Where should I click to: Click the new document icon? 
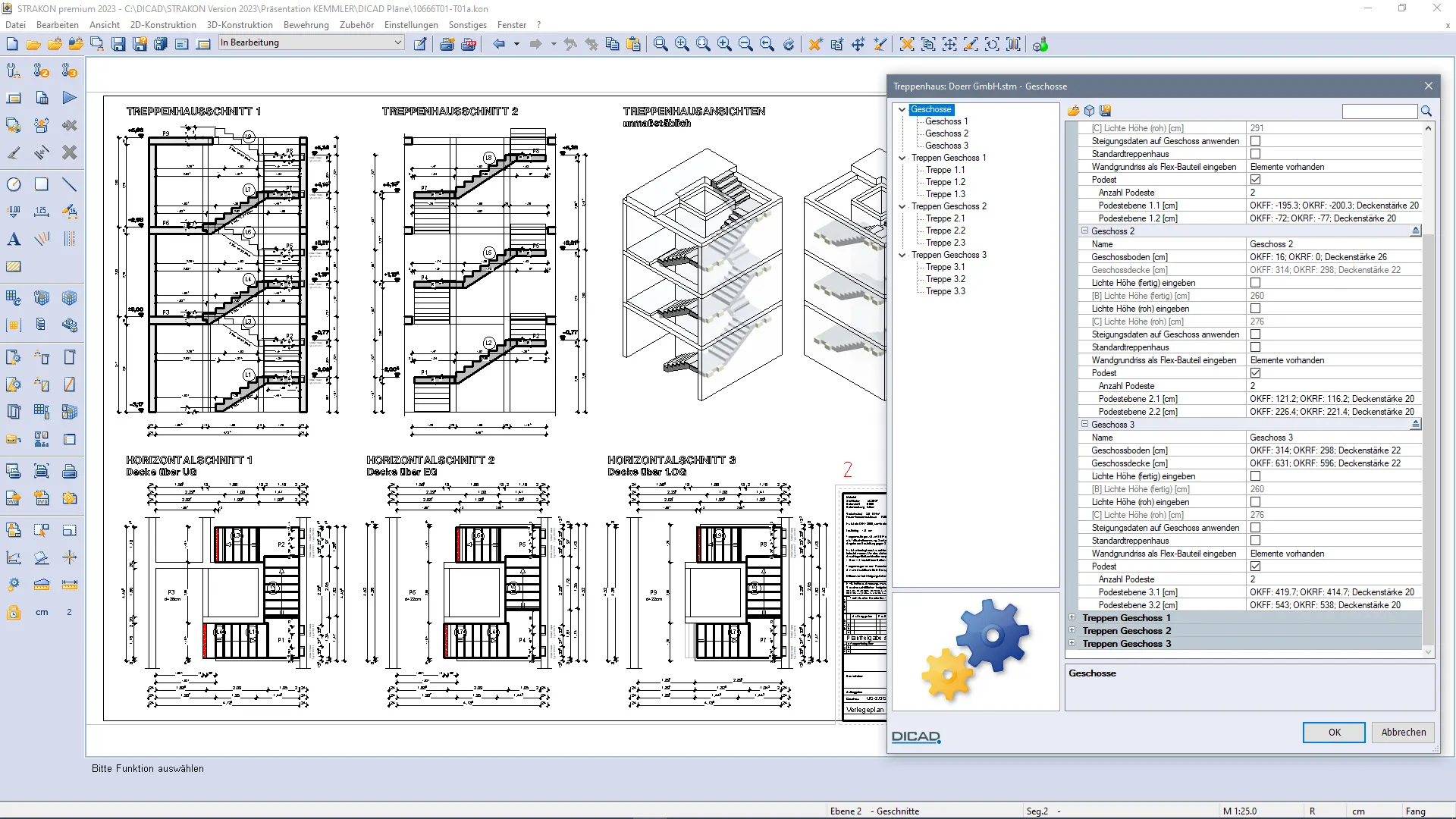click(x=12, y=45)
